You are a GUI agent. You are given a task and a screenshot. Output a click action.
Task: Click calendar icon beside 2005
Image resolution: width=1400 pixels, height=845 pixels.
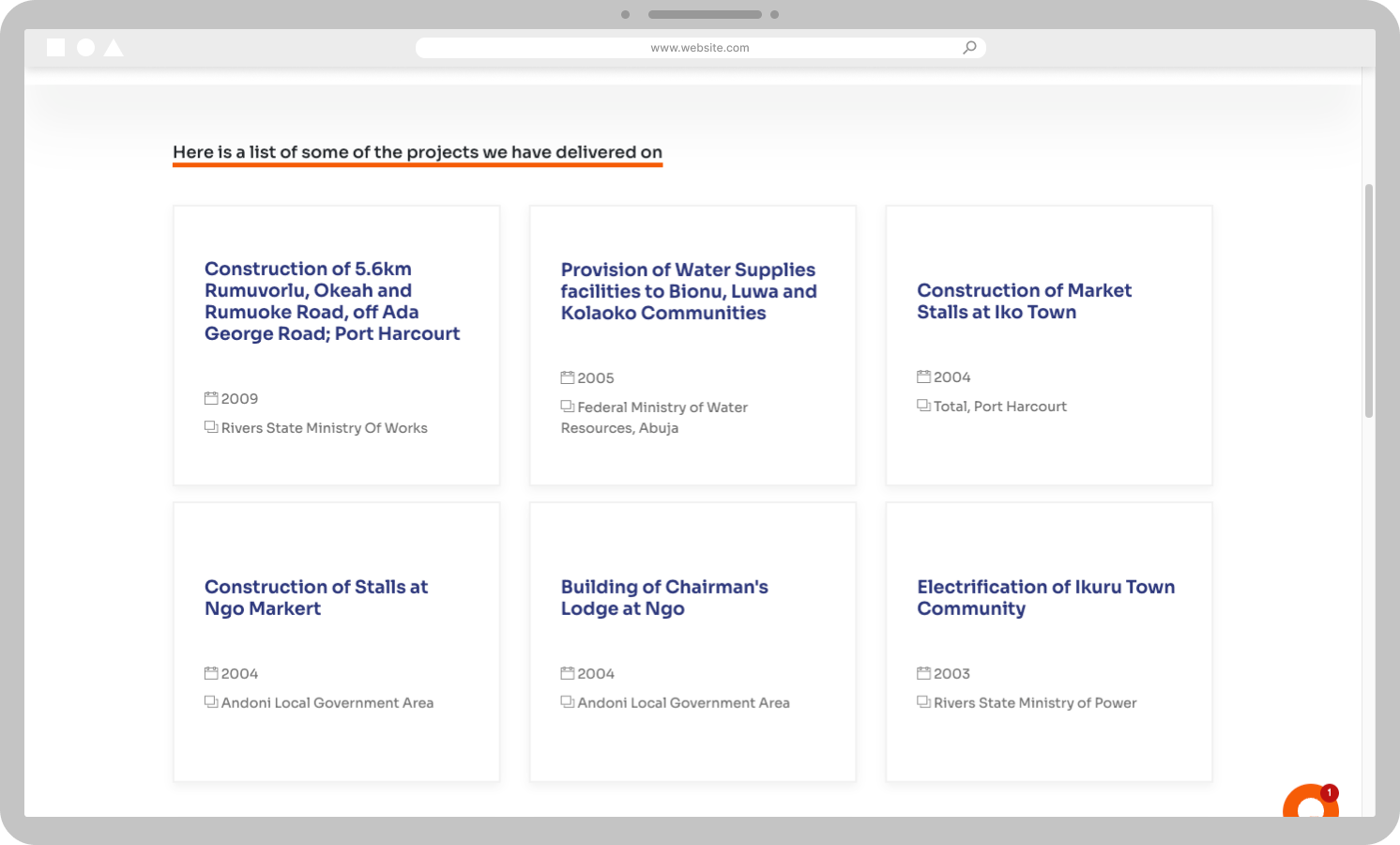tap(568, 377)
